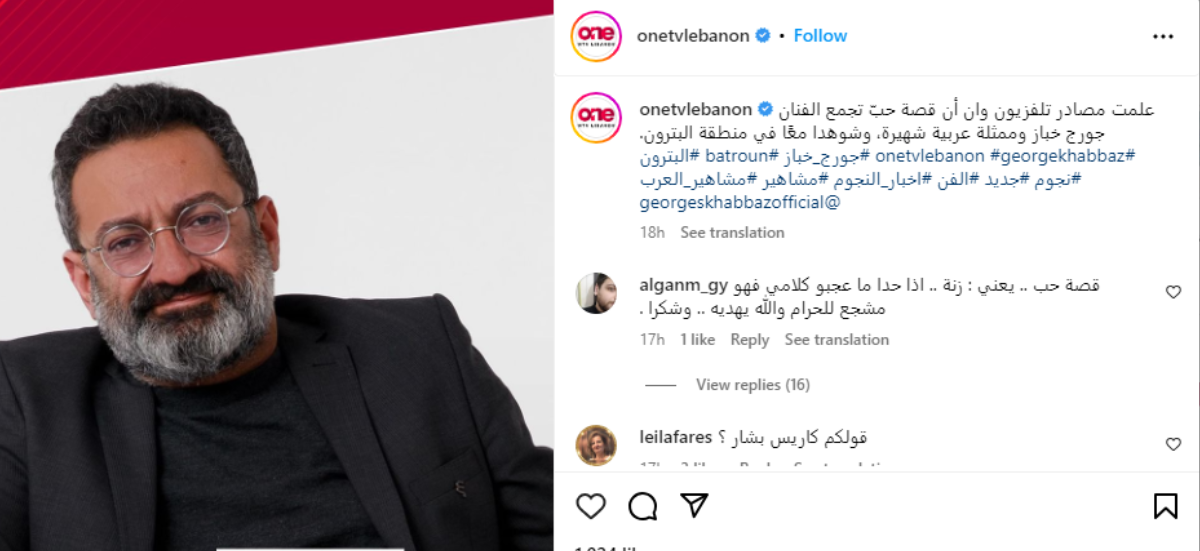View the 1 like on alganm_gy's comment

[x=698, y=340]
